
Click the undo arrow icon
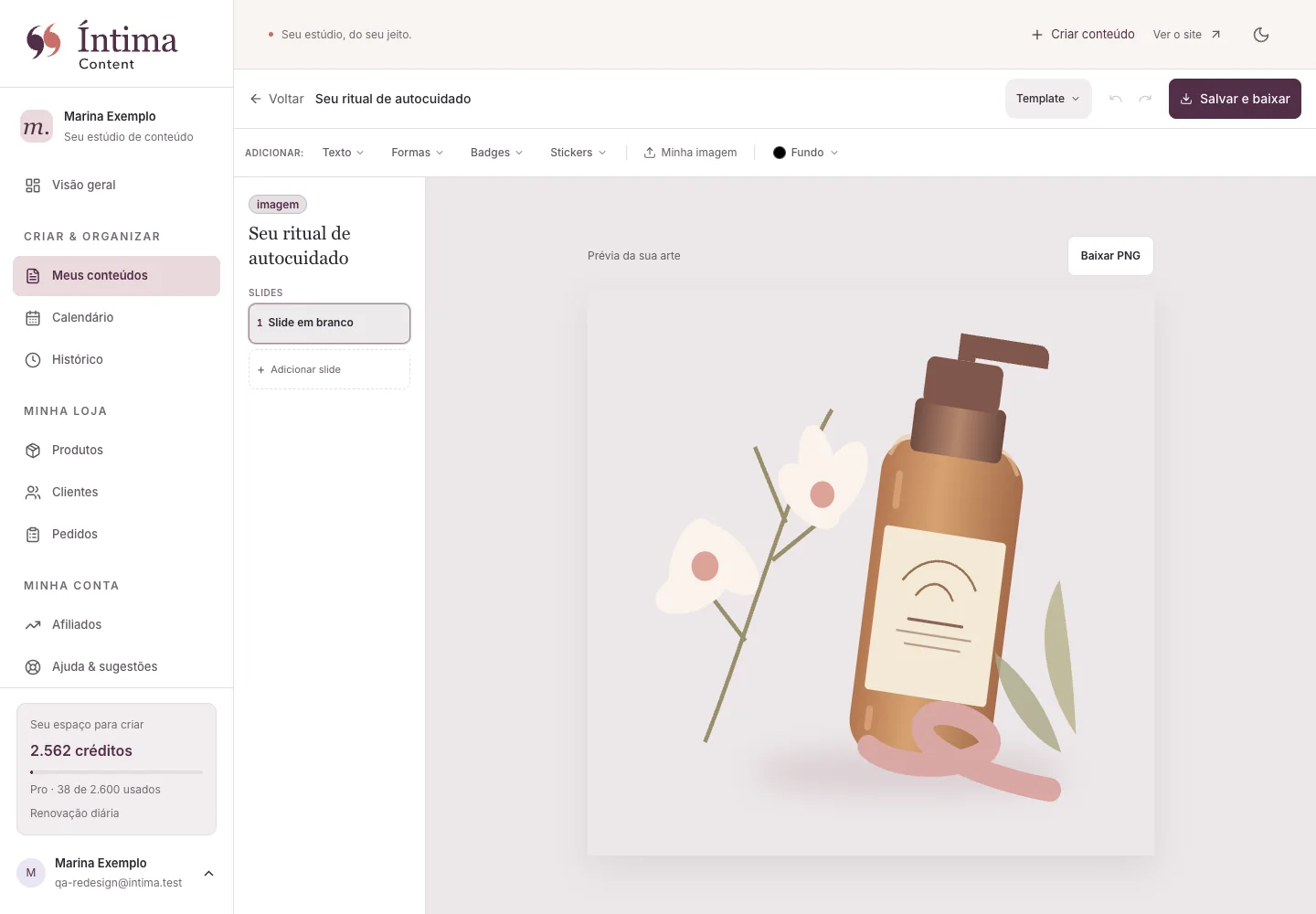point(1115,99)
